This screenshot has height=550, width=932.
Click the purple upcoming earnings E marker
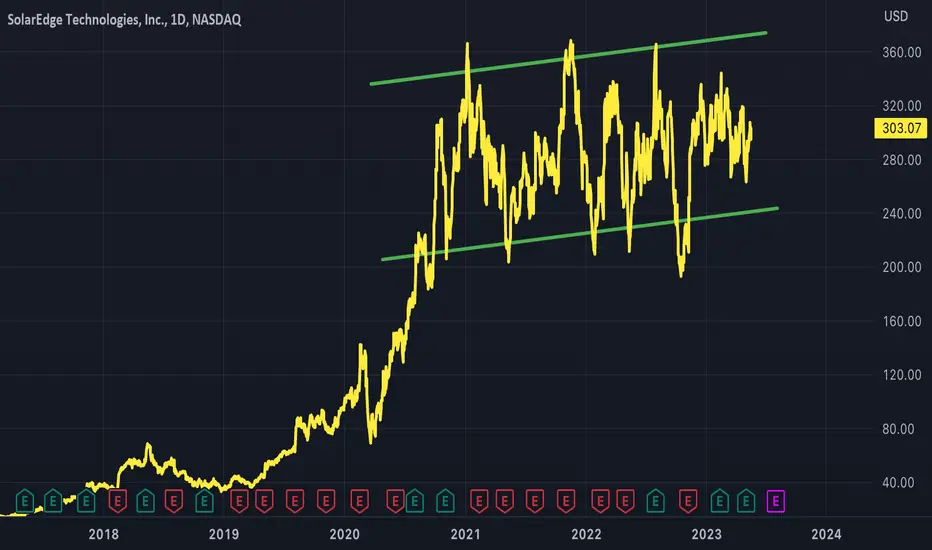tap(776, 501)
